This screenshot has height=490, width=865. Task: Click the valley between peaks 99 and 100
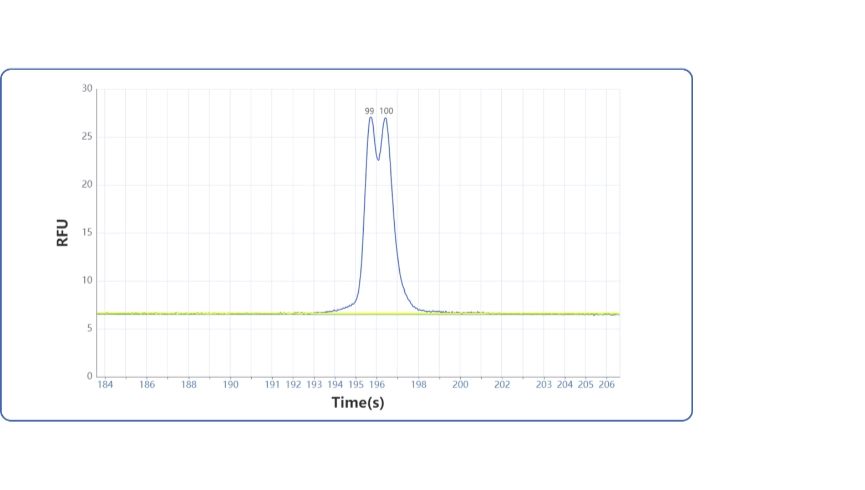[378, 158]
